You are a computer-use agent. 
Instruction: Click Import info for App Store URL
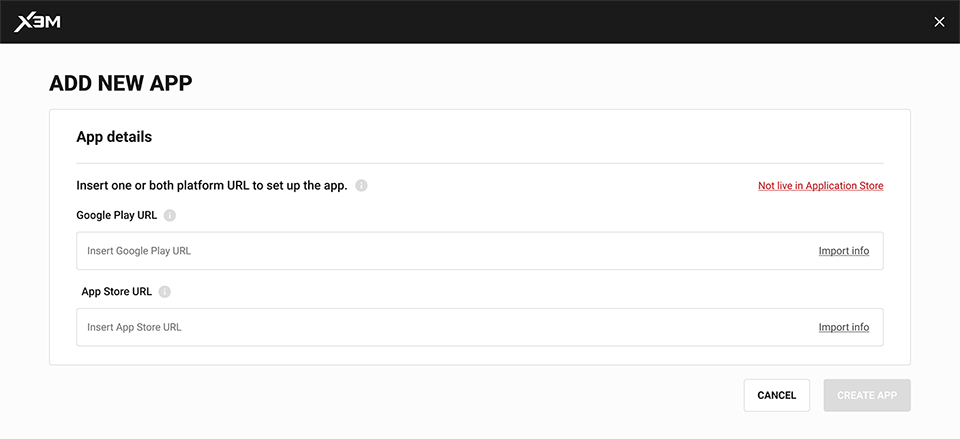click(x=844, y=328)
